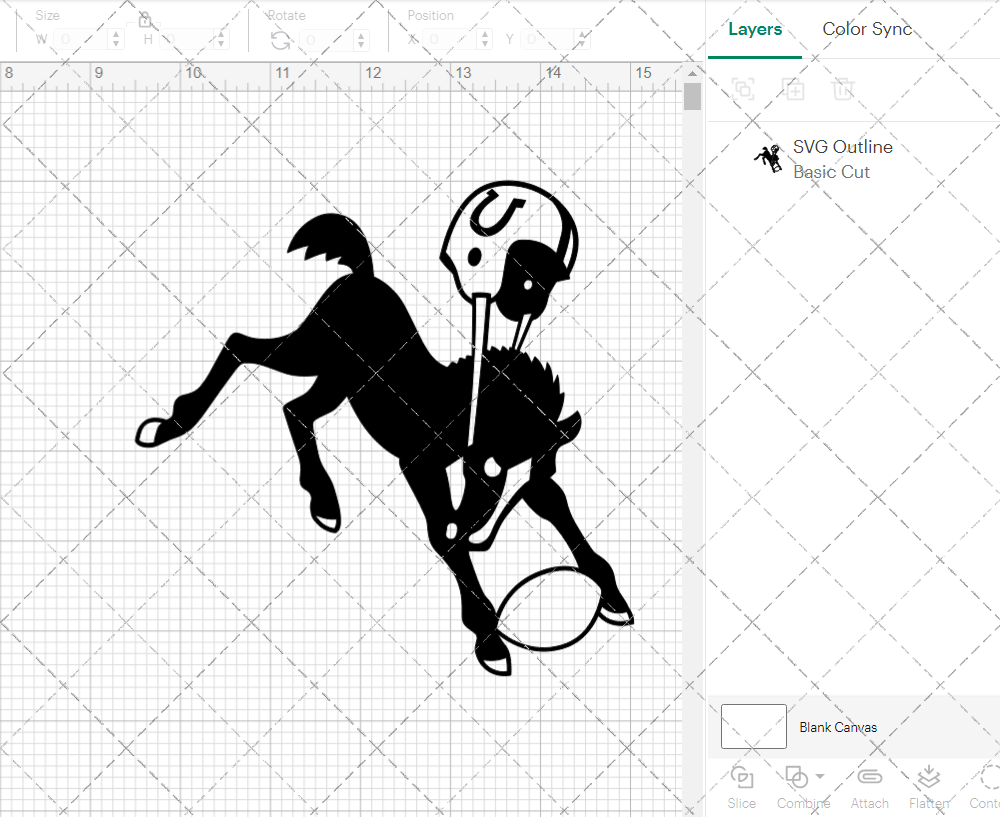Adjust height with the stepper arrows
This screenshot has width=1000, height=817.
(x=221, y=40)
